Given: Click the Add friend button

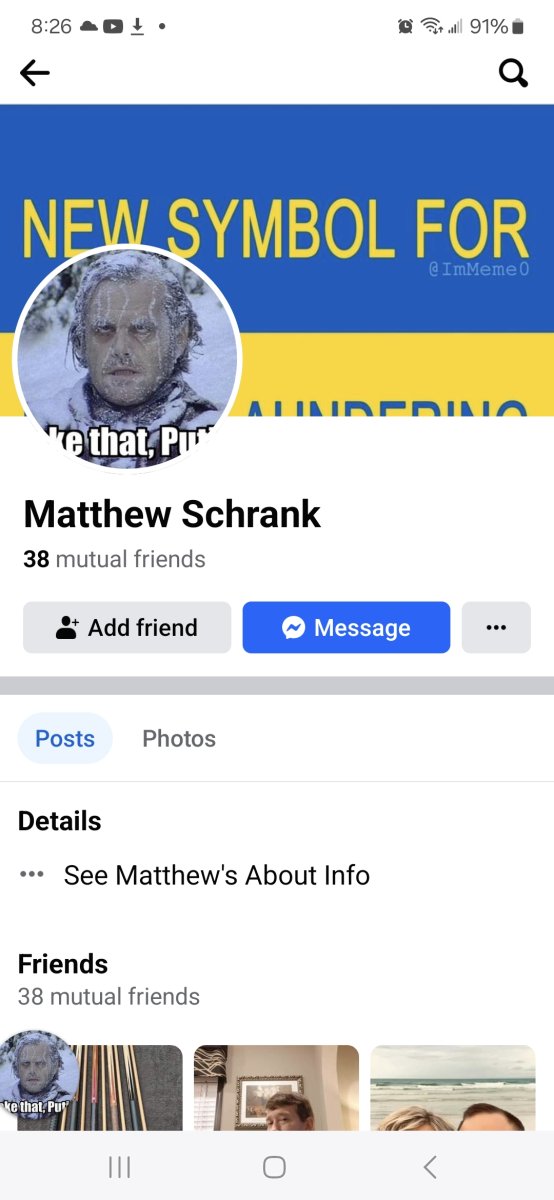Looking at the screenshot, I should point(127,627).
